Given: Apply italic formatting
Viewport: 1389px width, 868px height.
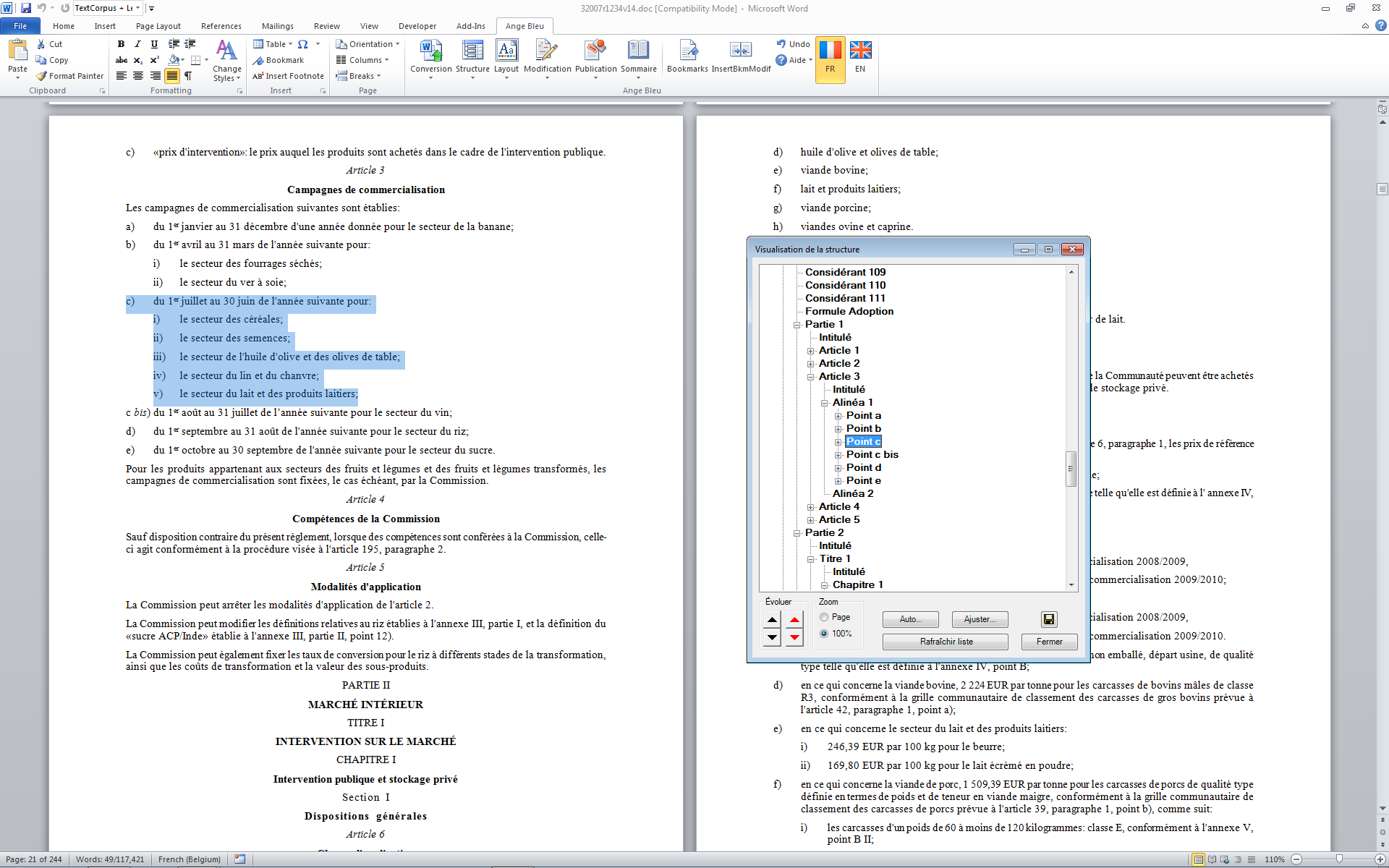Looking at the screenshot, I should click(x=137, y=44).
